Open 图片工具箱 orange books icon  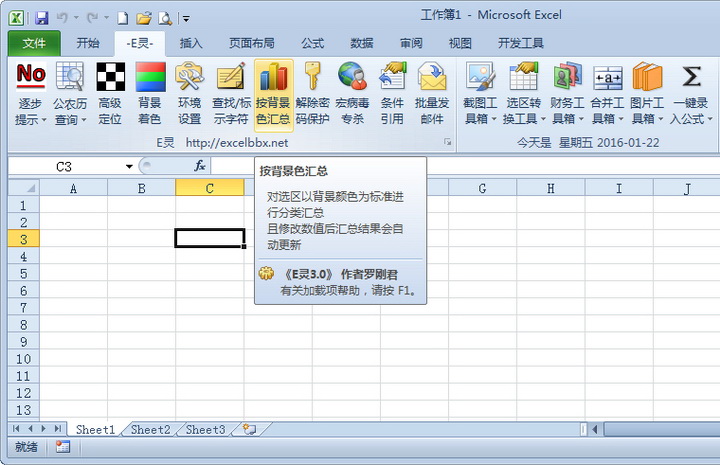(647, 76)
